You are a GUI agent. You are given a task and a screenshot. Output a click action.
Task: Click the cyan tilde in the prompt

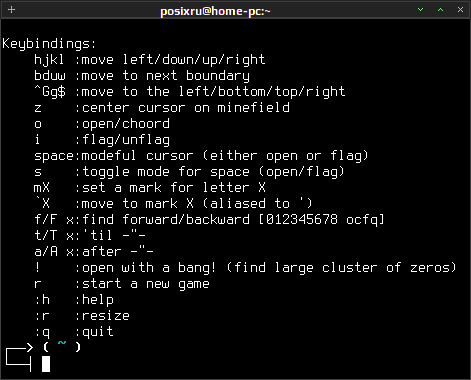point(62,343)
